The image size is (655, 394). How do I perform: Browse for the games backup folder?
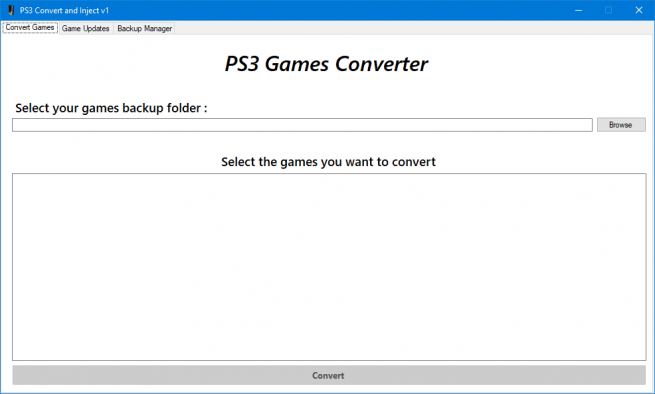[621, 125]
